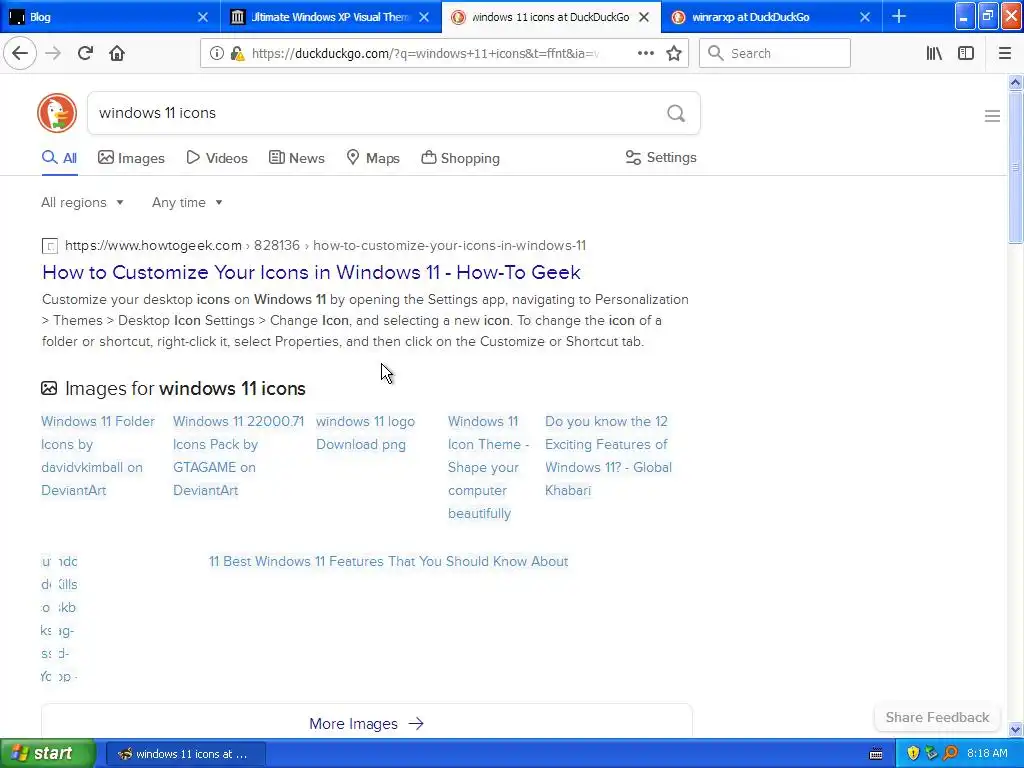Click the orange magnifier tray icon
The image size is (1024, 768).
tap(950, 753)
